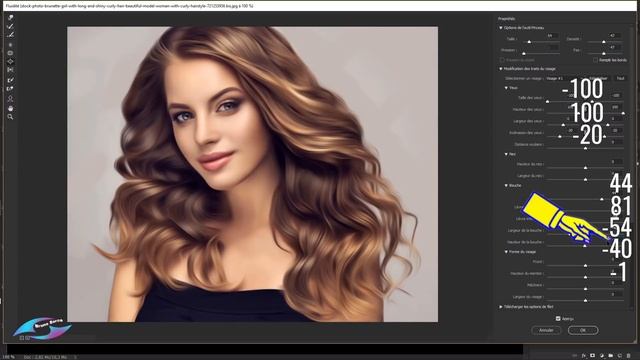Click the Hauteur du menton slider handle
This screenshot has width=640, height=360.
(585, 277)
